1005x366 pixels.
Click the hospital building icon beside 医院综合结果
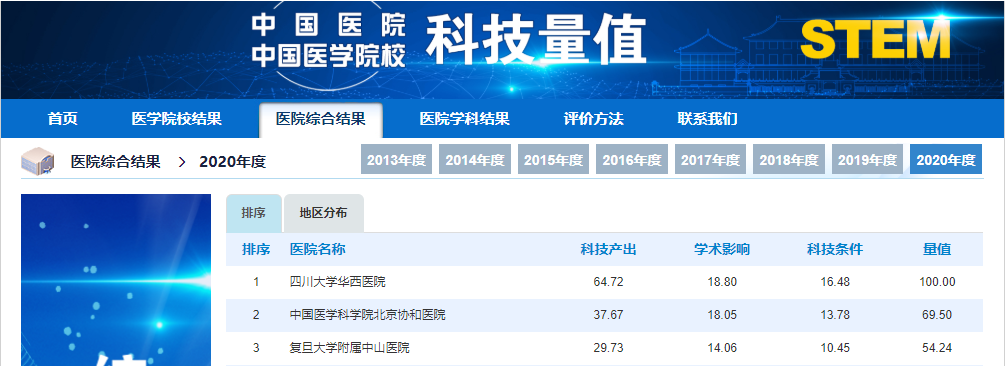point(38,161)
